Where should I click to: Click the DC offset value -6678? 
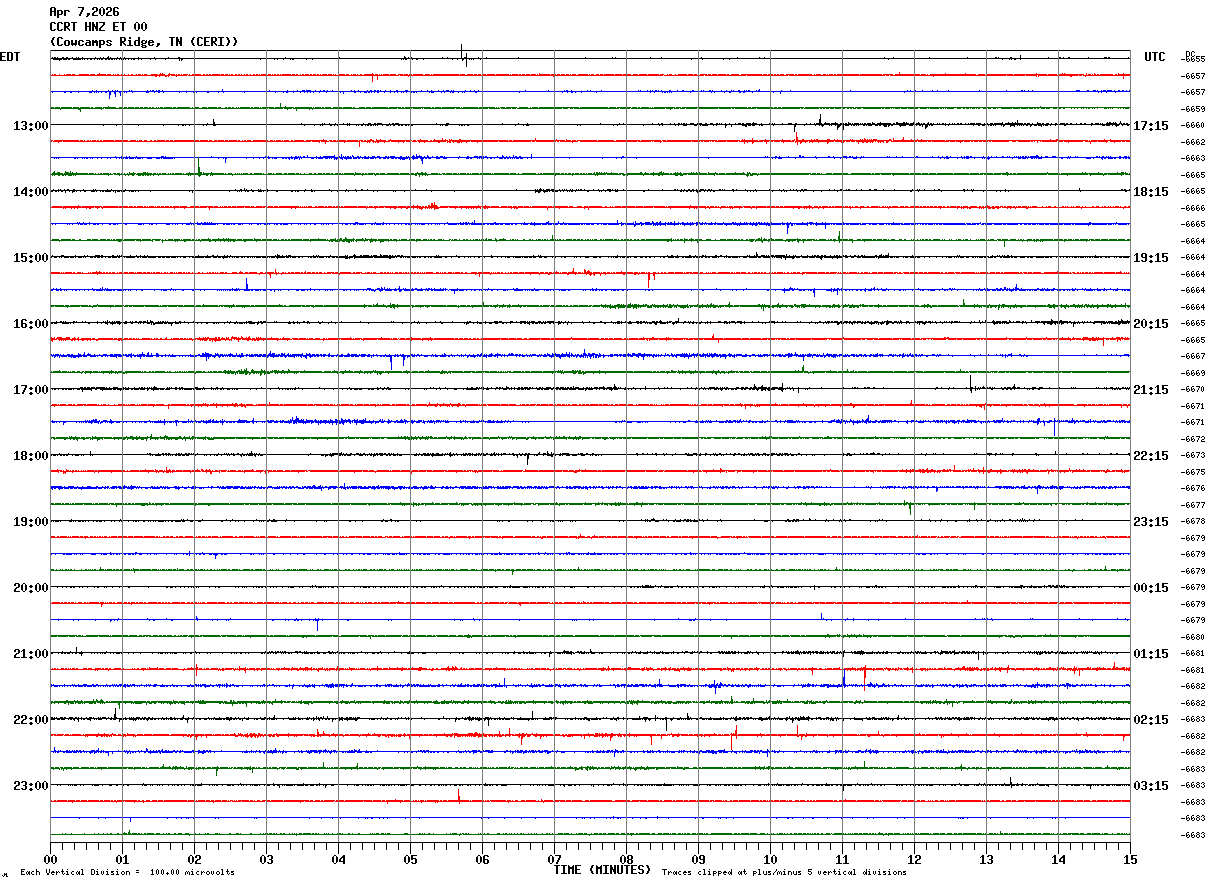1193,521
